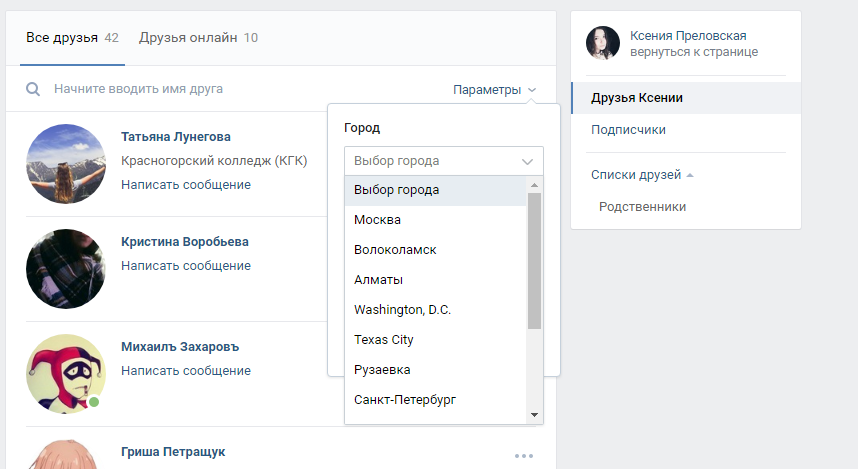858x469 pixels.
Task: Switch to the Друзья онлайн tab
Action: 198,38
